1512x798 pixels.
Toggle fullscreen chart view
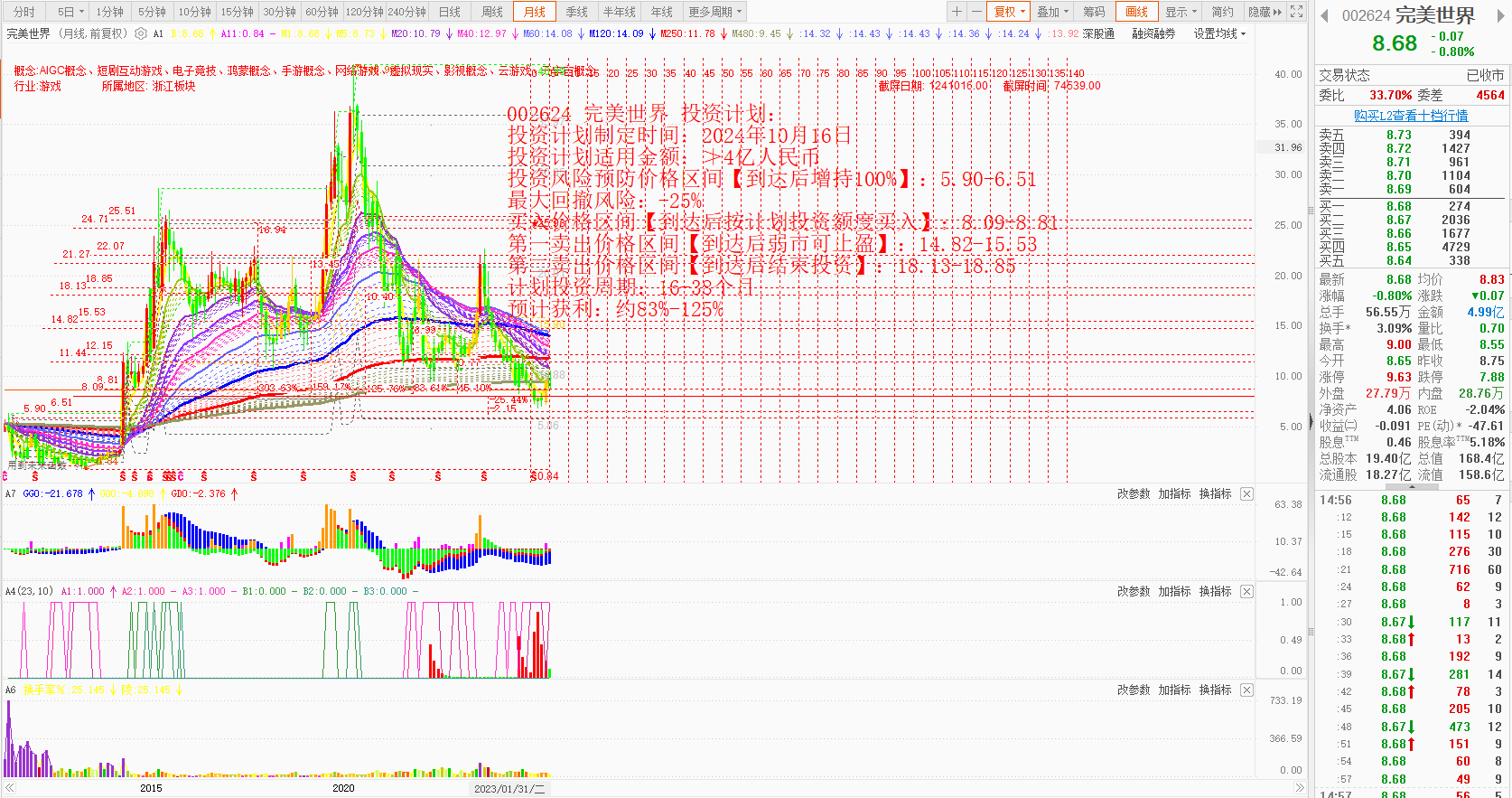[x=1296, y=12]
